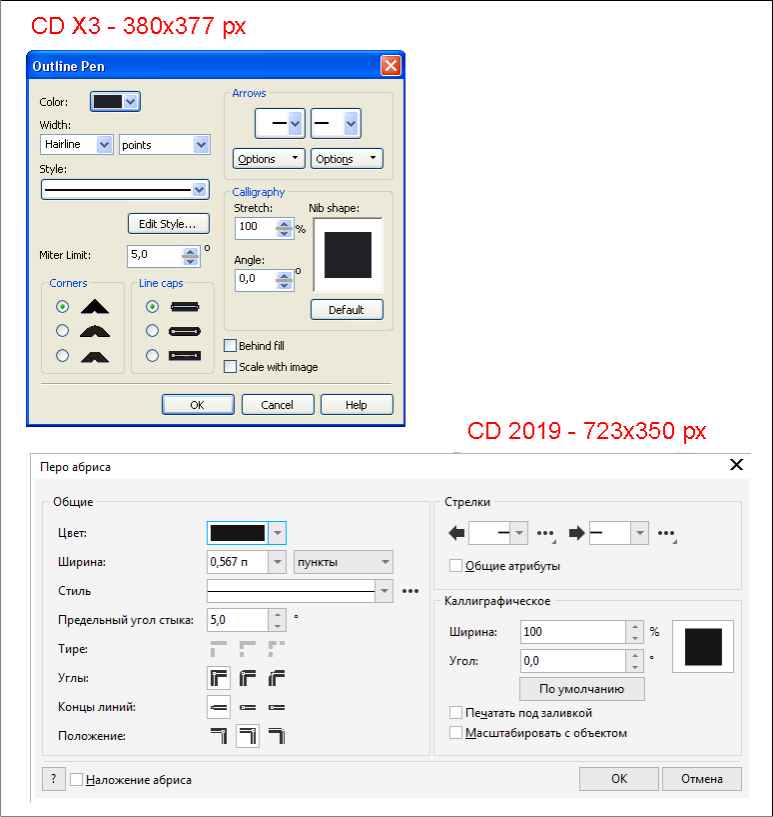
Task: Click the Default button under Nib shape
Action: point(347,310)
